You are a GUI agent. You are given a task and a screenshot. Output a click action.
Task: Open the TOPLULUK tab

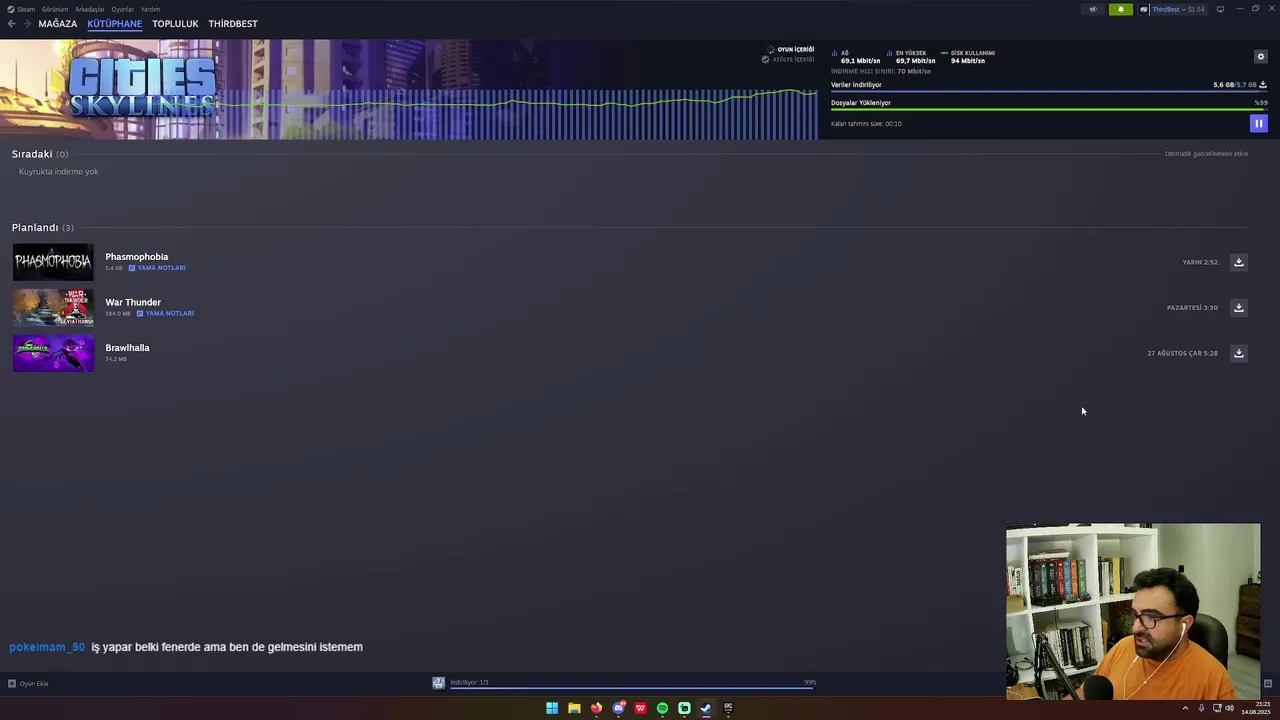pos(175,23)
